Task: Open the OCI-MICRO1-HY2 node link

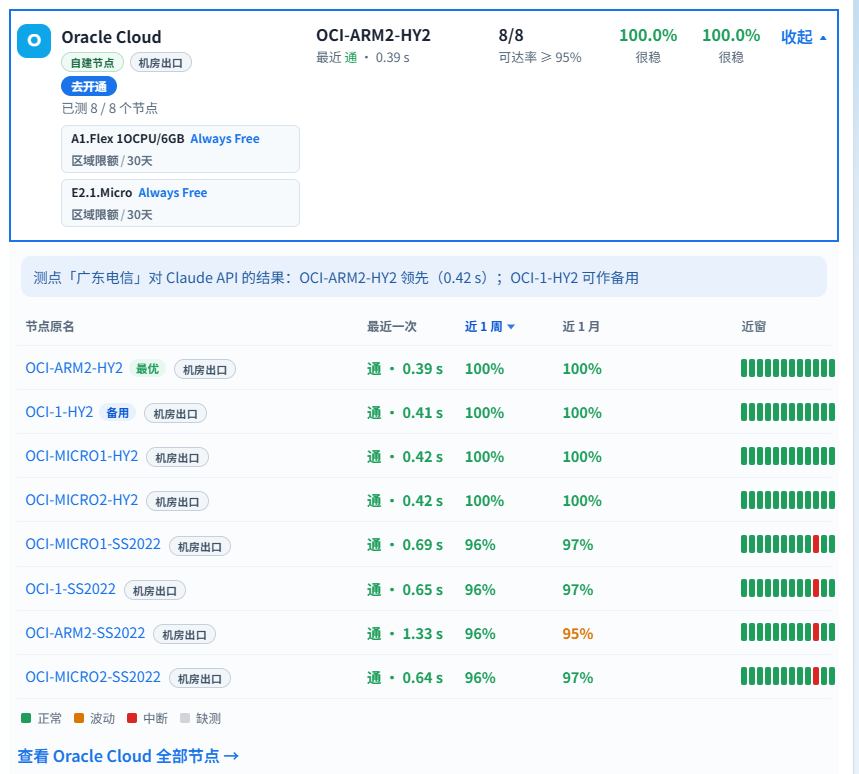Action: click(82, 456)
